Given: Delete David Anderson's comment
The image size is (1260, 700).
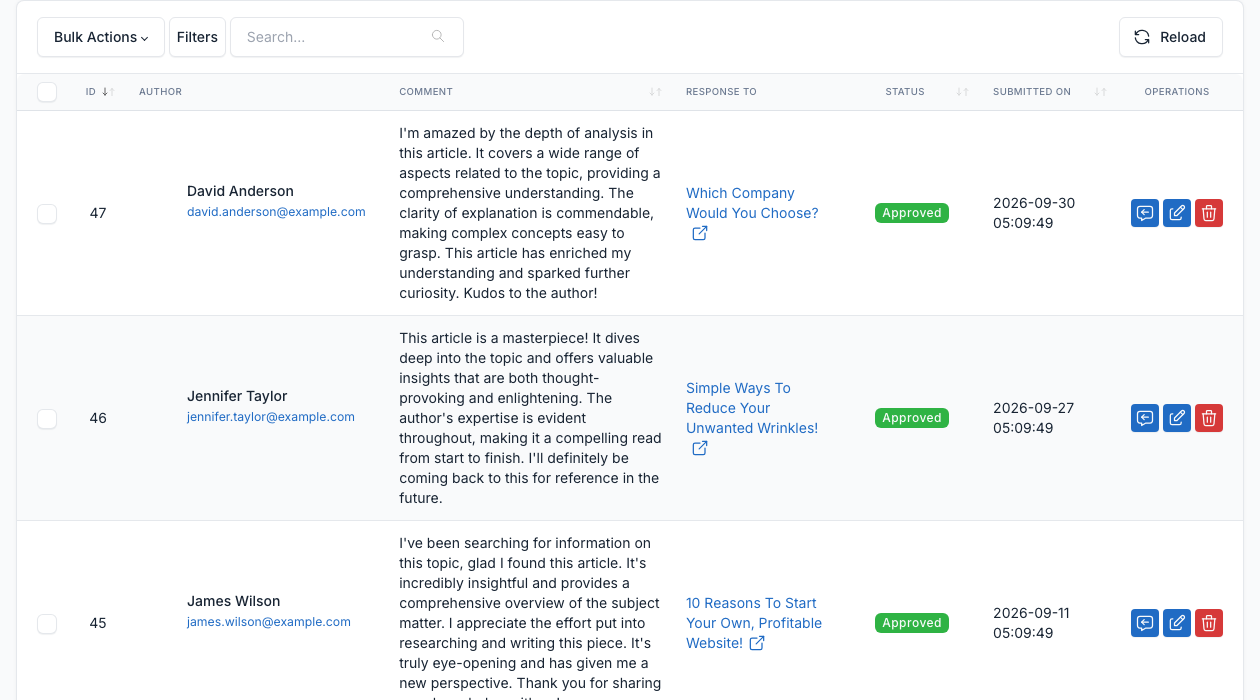Looking at the screenshot, I should (x=1209, y=213).
